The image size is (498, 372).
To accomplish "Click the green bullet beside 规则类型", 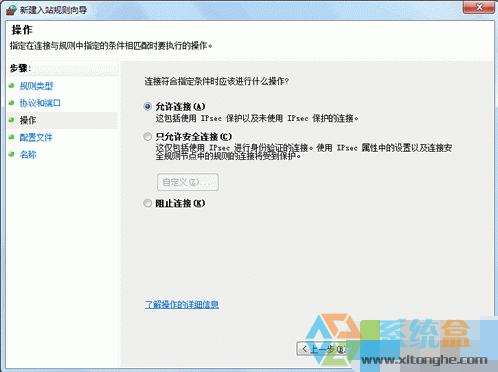I will click(12, 86).
